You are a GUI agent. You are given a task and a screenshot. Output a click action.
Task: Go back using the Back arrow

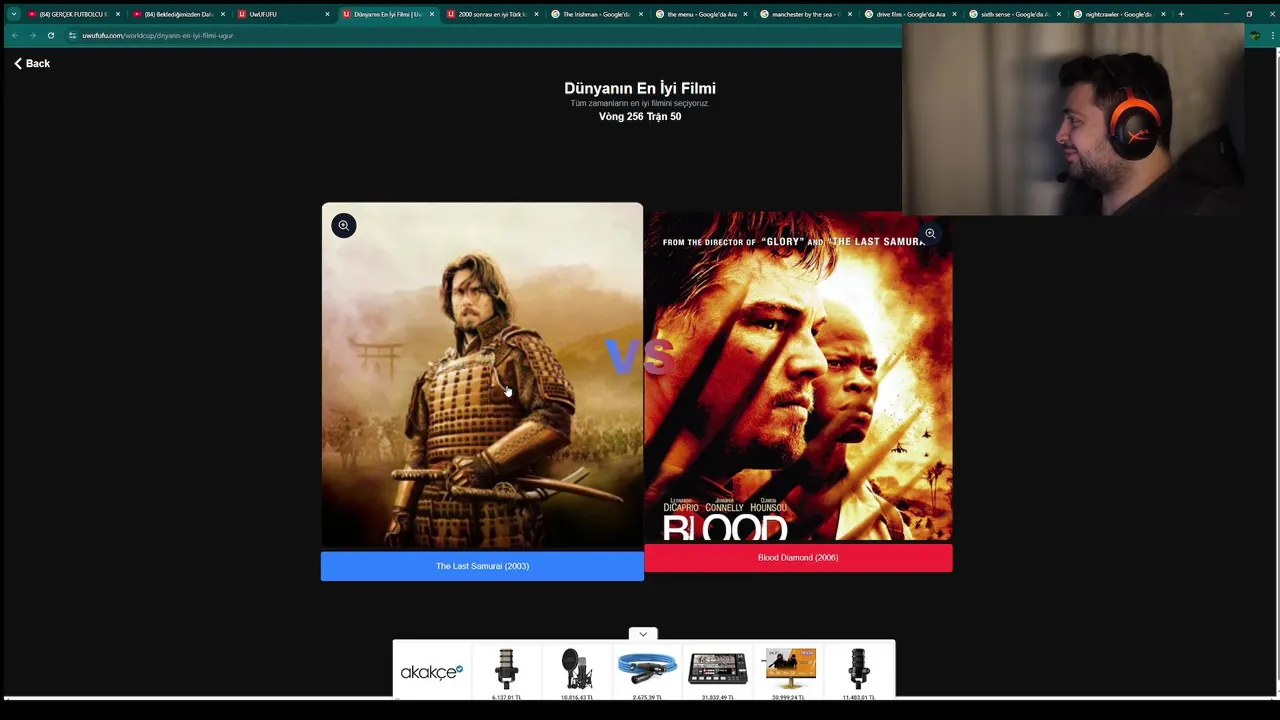pyautogui.click(x=32, y=63)
